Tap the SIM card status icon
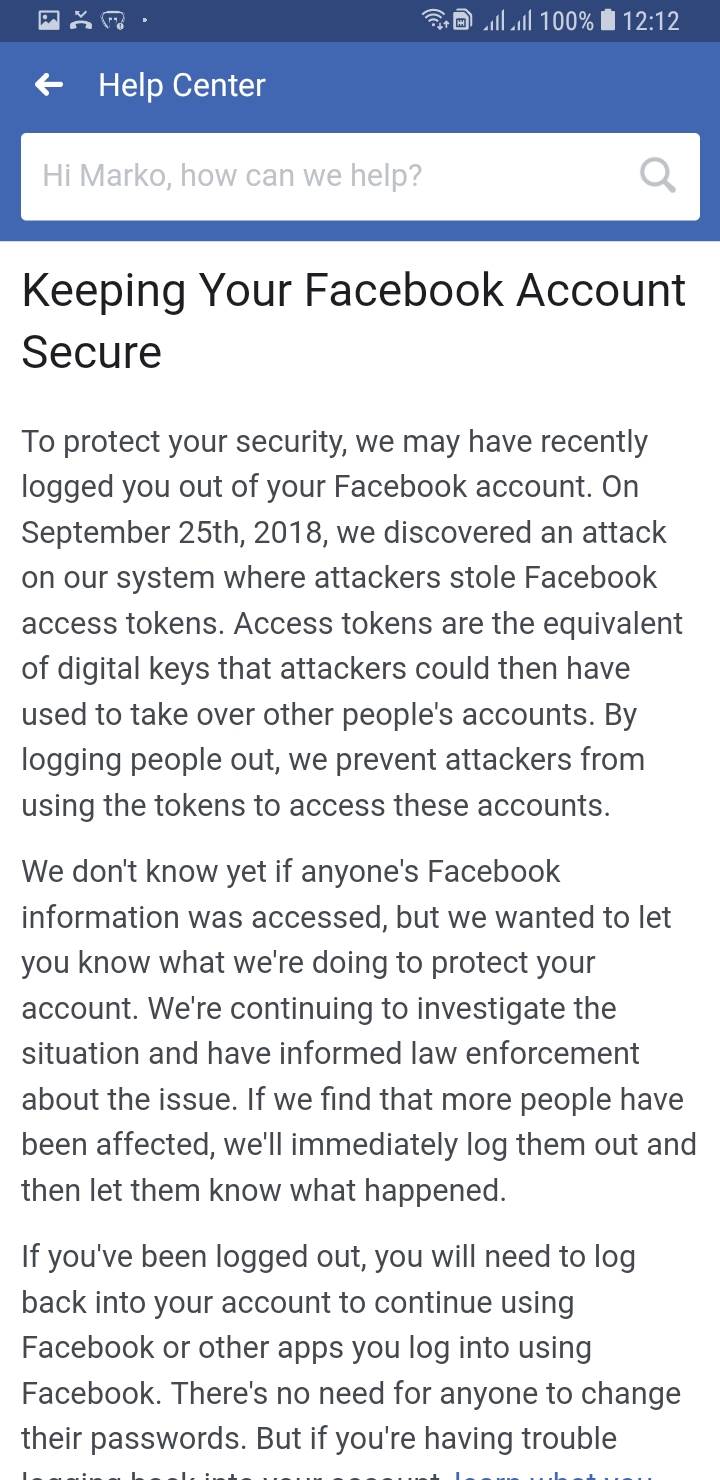720x1480 pixels. coord(462,20)
